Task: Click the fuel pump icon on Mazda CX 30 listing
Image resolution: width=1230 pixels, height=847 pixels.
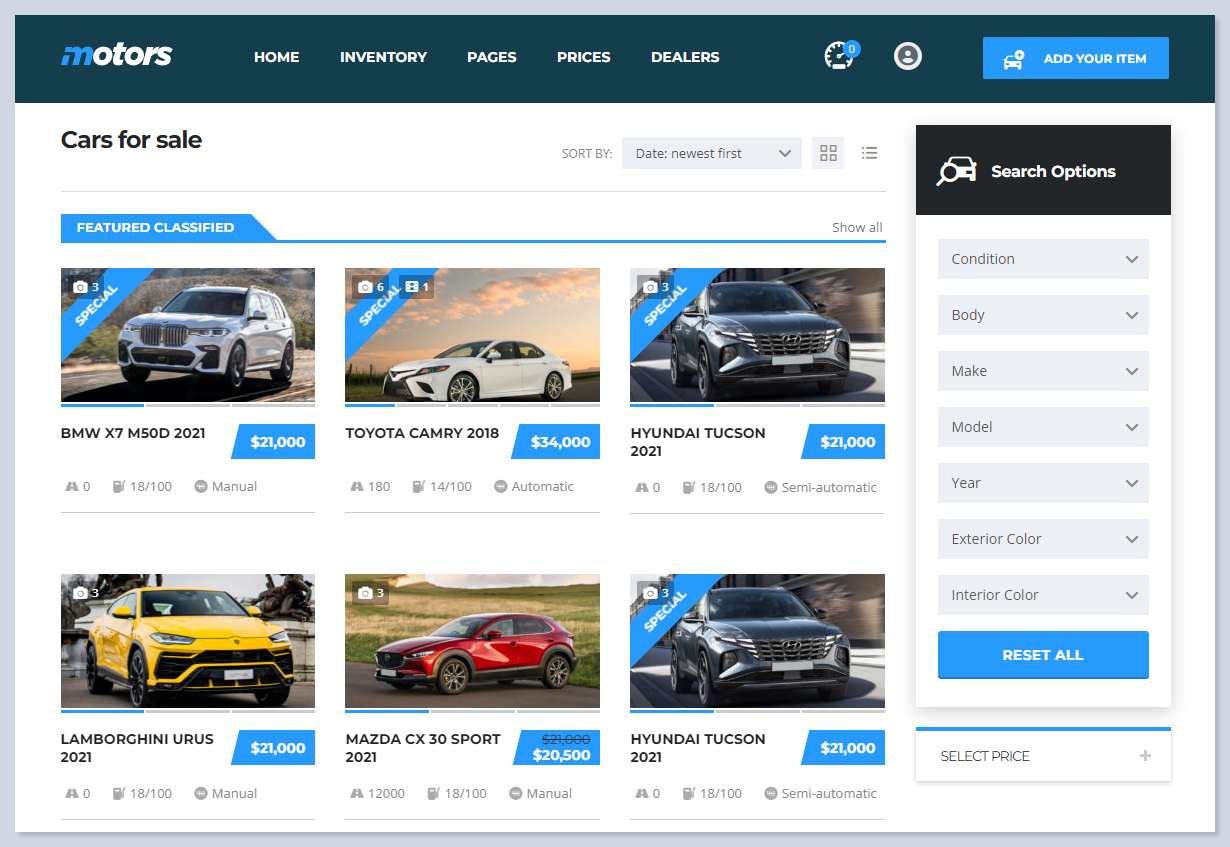Action: (x=433, y=793)
